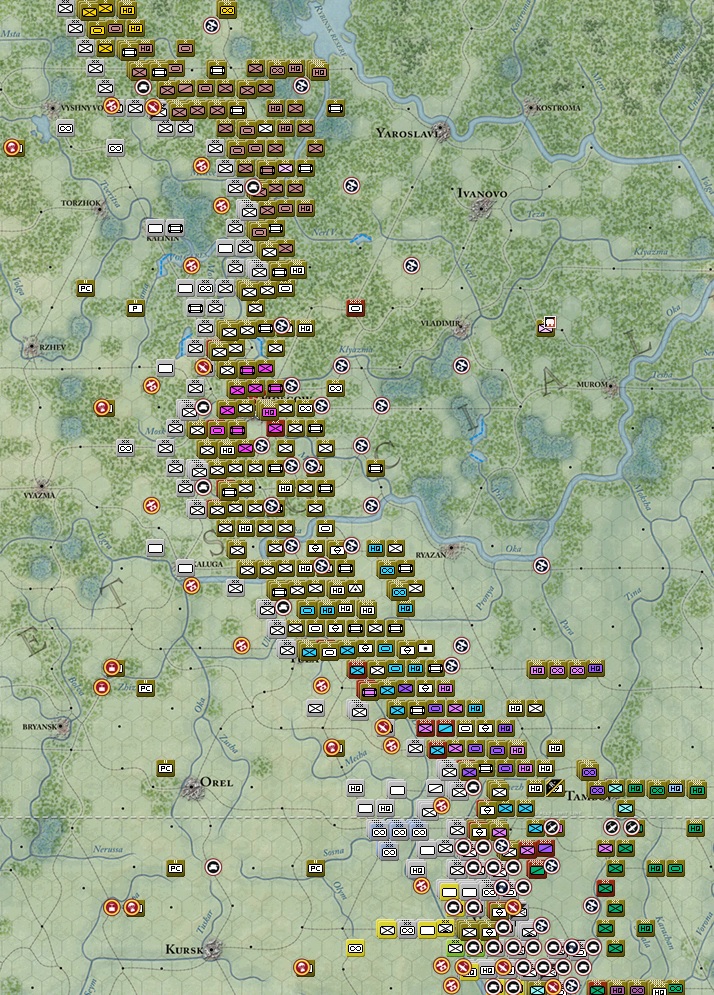Screen dimensions: 714x995
Task: Click the Tambov map label
Action: (x=587, y=796)
